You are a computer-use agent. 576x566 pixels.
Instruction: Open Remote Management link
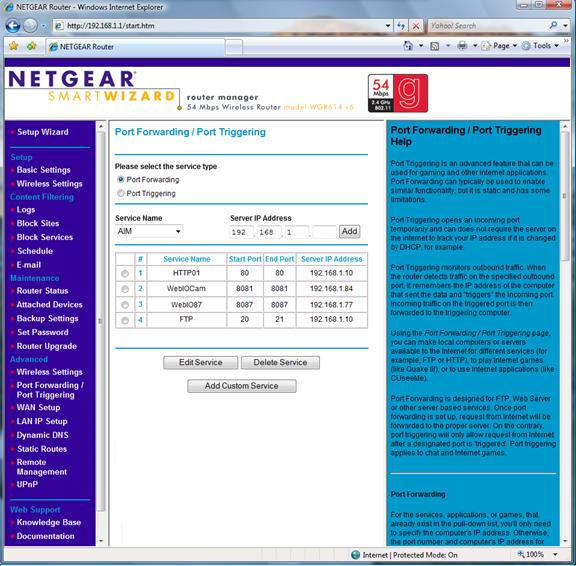click(x=42, y=467)
